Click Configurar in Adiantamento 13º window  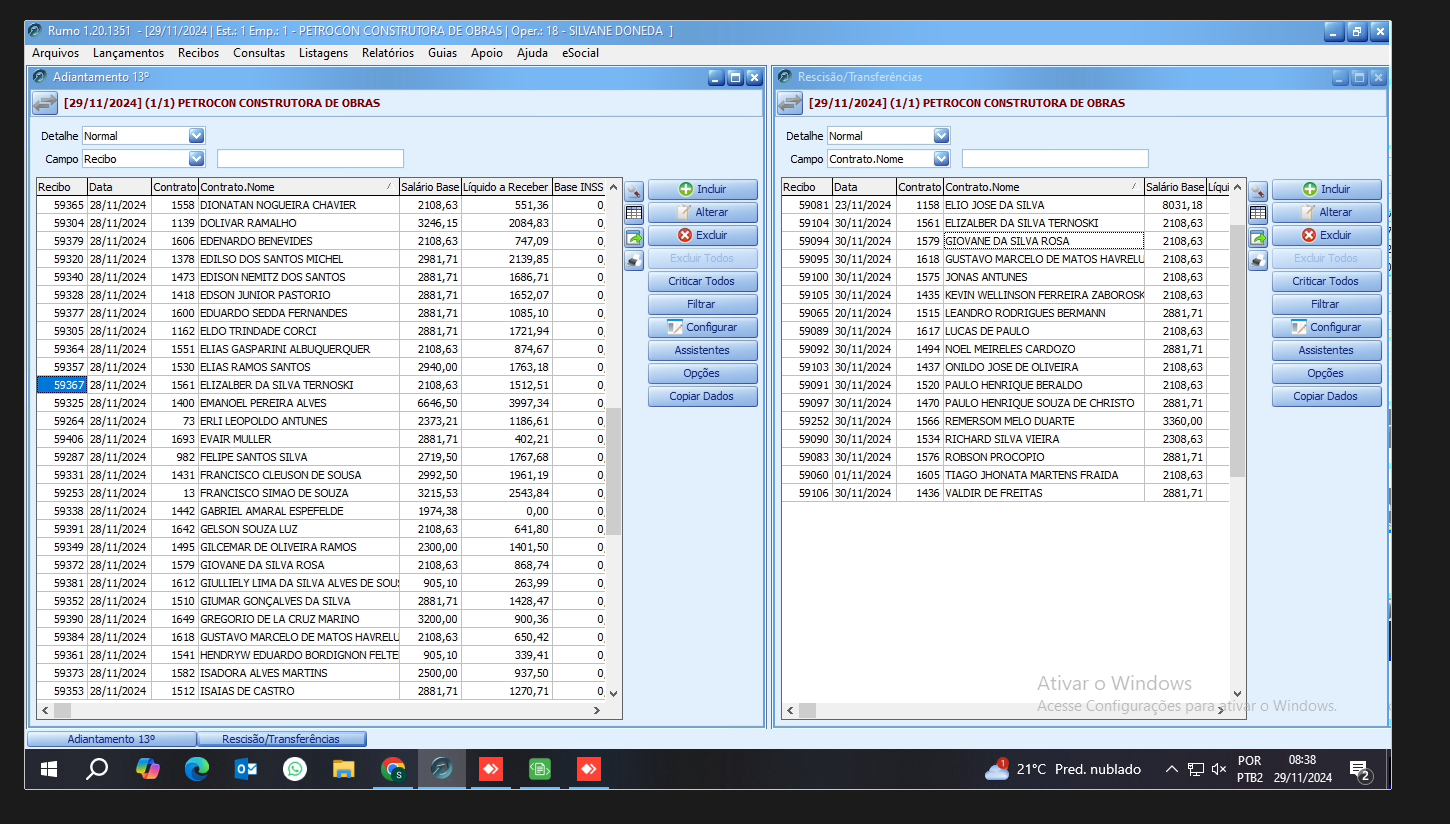[702, 327]
